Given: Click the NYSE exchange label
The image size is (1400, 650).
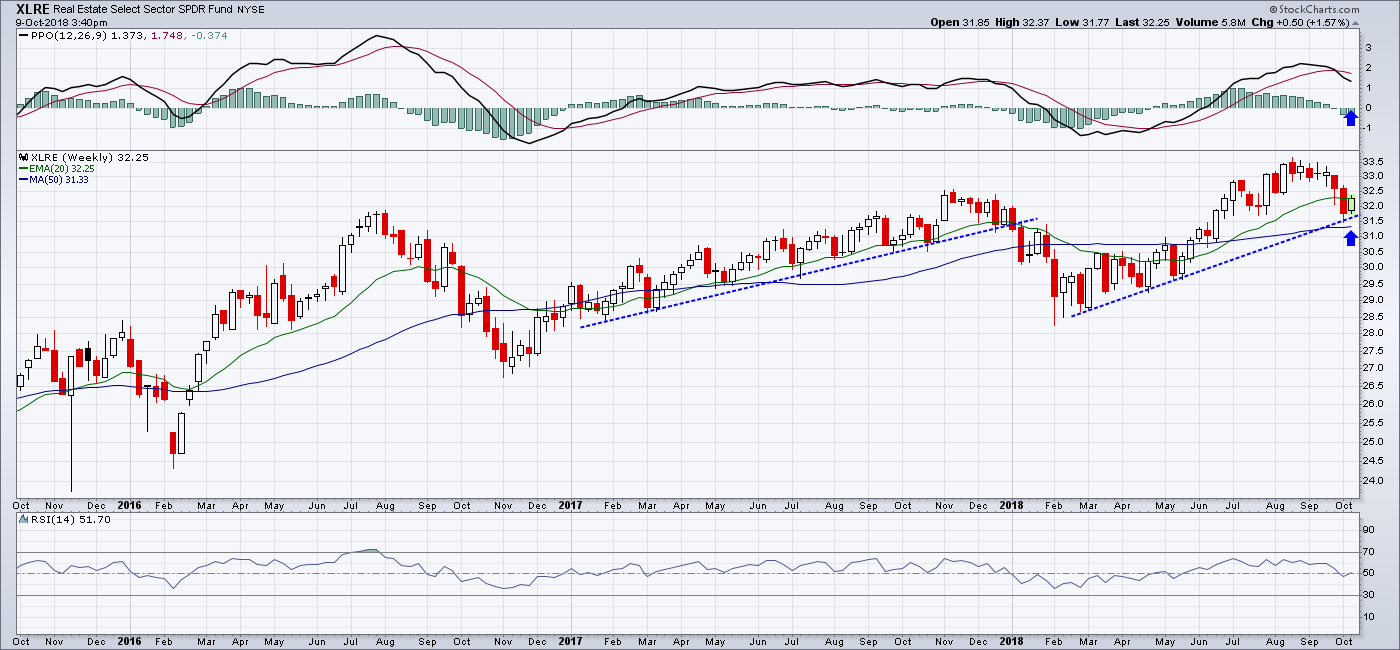Looking at the screenshot, I should point(252,9).
